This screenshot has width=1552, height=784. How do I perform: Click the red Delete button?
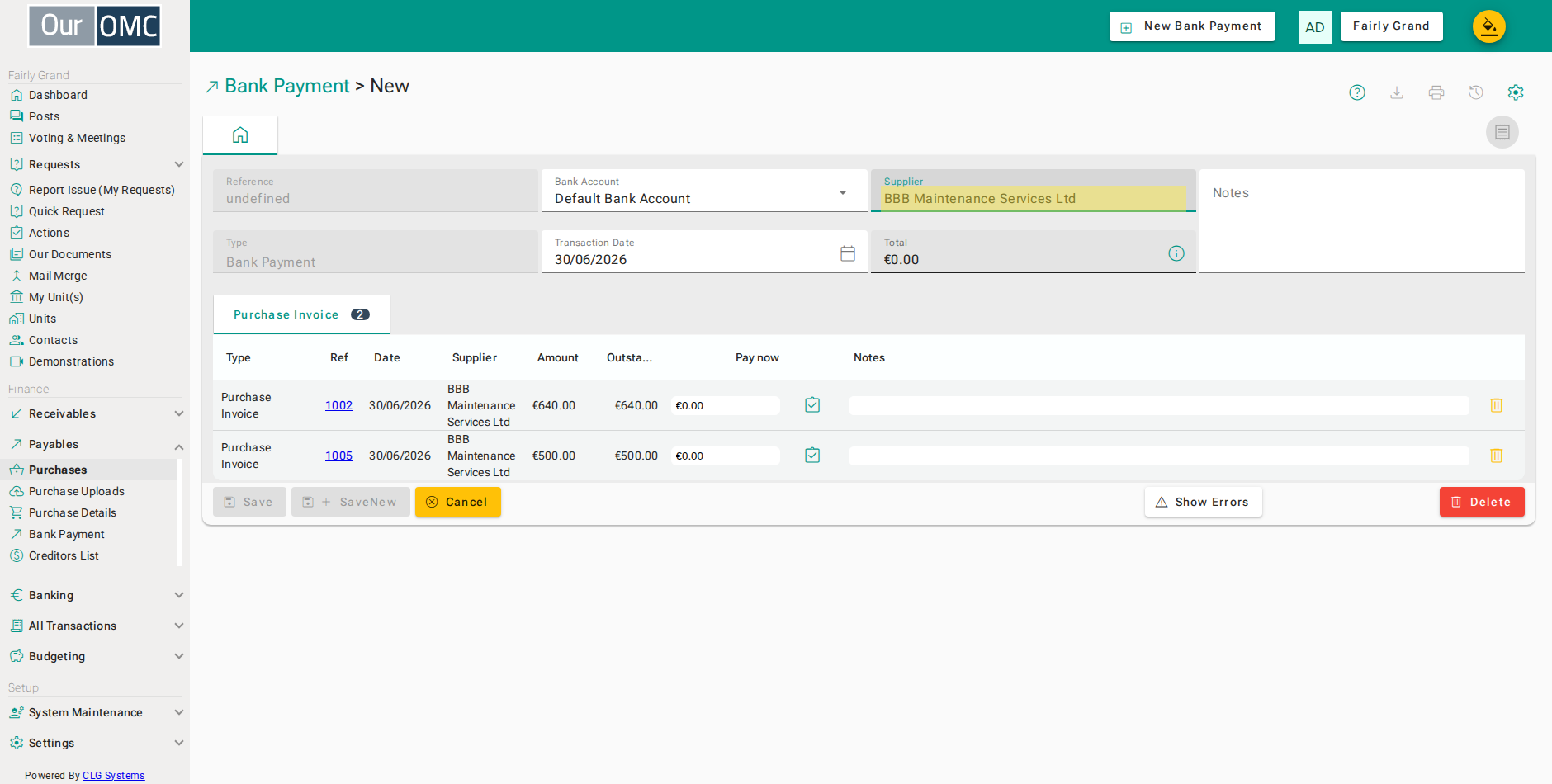1482,502
